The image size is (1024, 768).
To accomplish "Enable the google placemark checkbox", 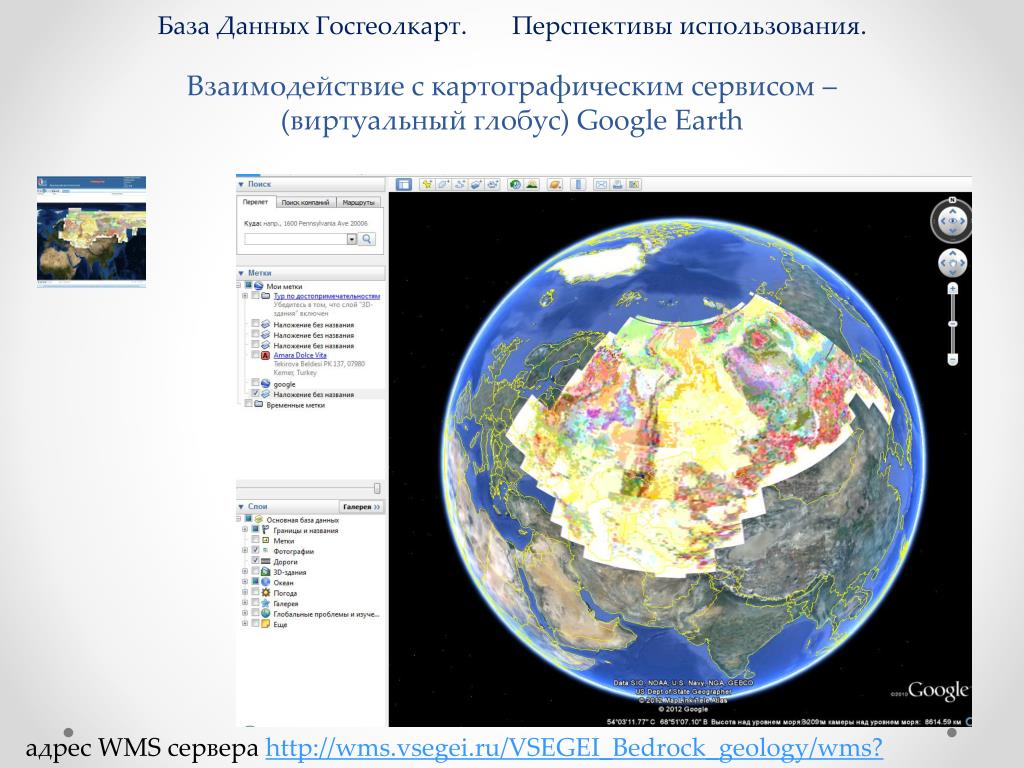I will click(x=255, y=383).
